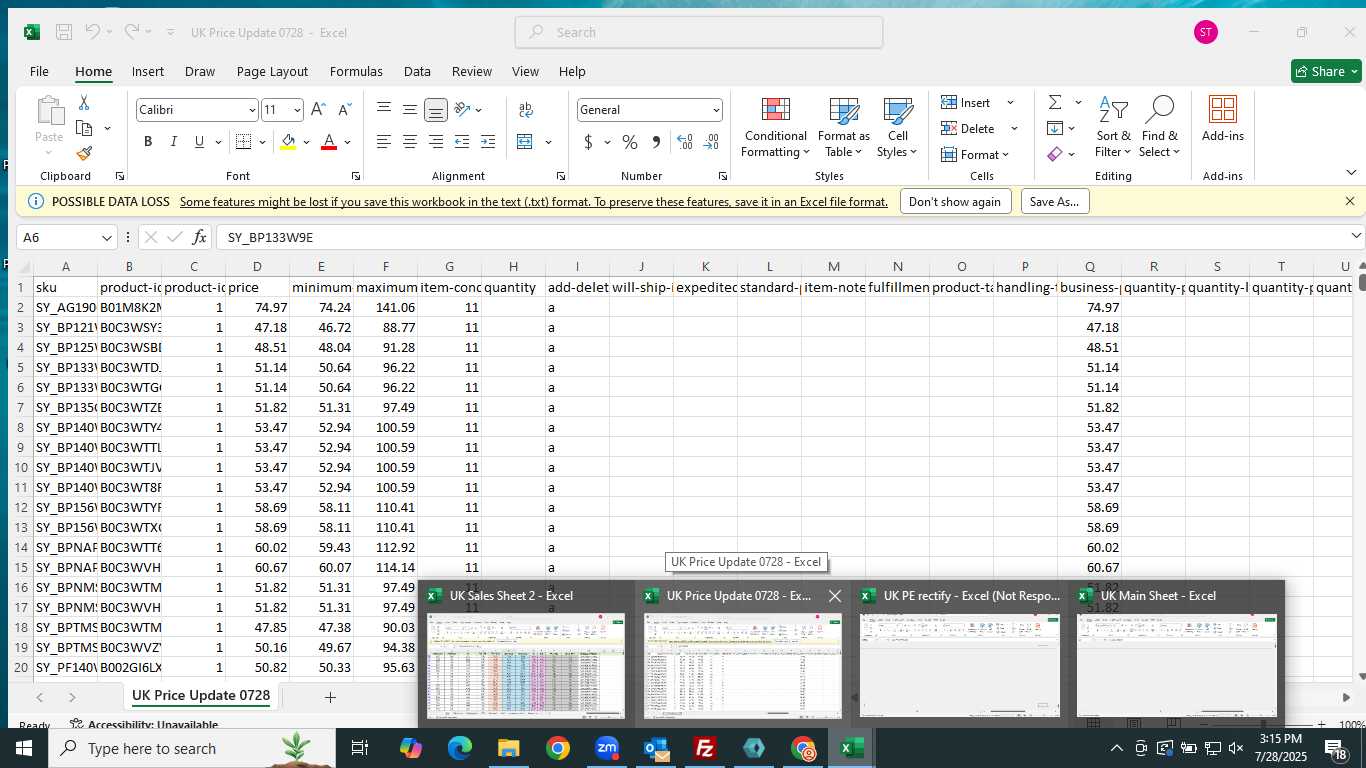
Task: Expand Sort & Filter menu
Action: [x=1113, y=125]
